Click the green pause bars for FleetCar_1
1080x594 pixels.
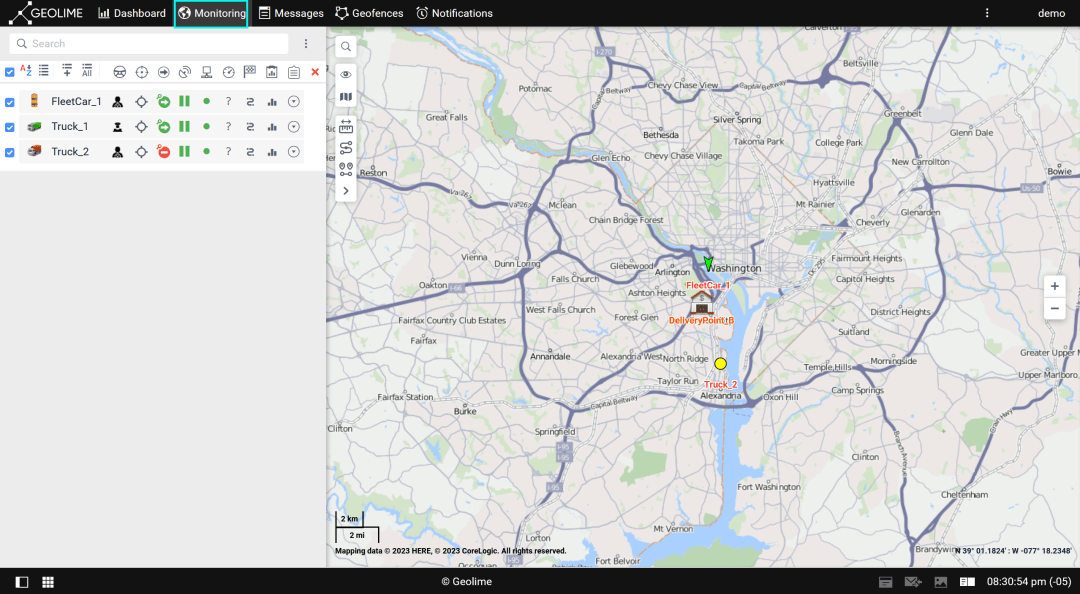click(x=185, y=101)
